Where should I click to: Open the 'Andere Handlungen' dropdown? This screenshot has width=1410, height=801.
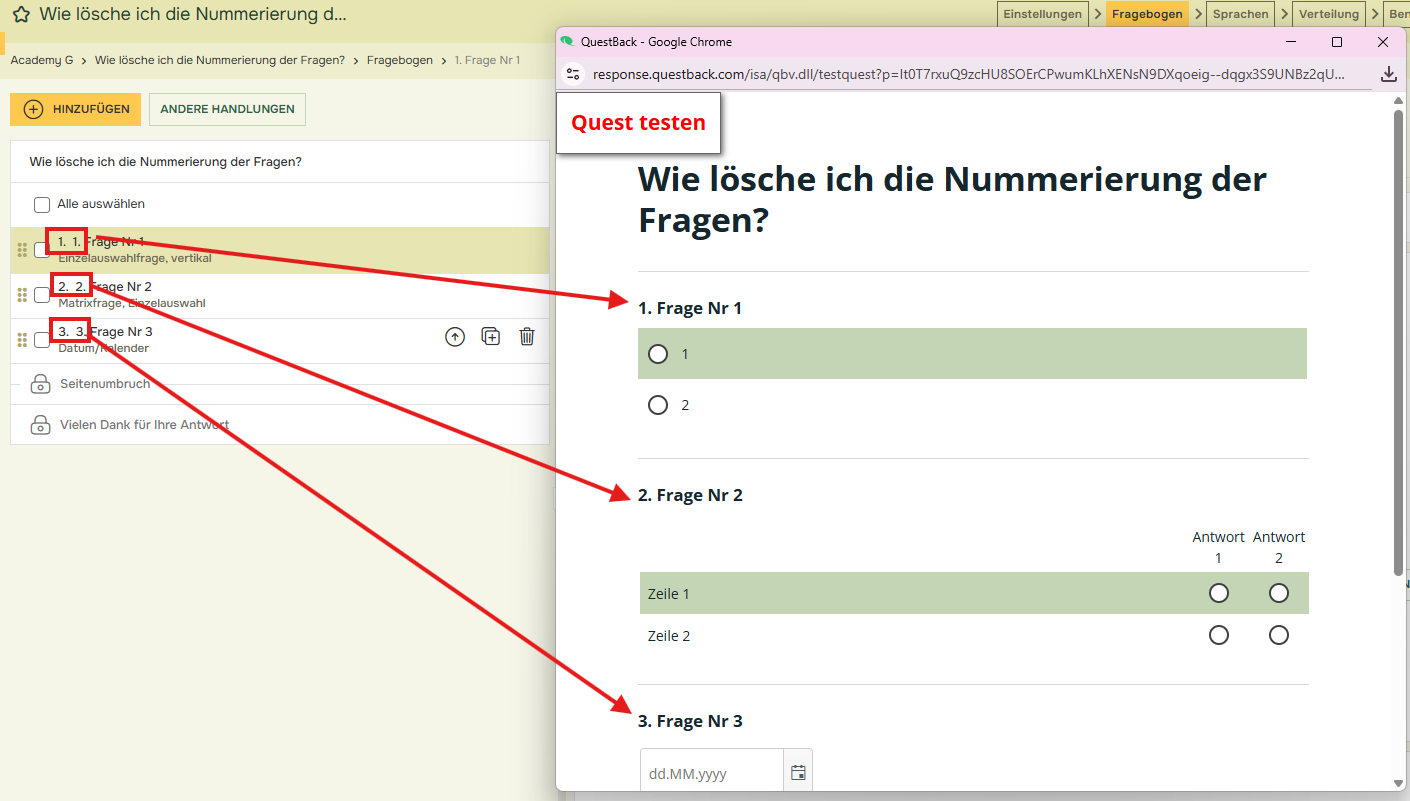coord(227,109)
